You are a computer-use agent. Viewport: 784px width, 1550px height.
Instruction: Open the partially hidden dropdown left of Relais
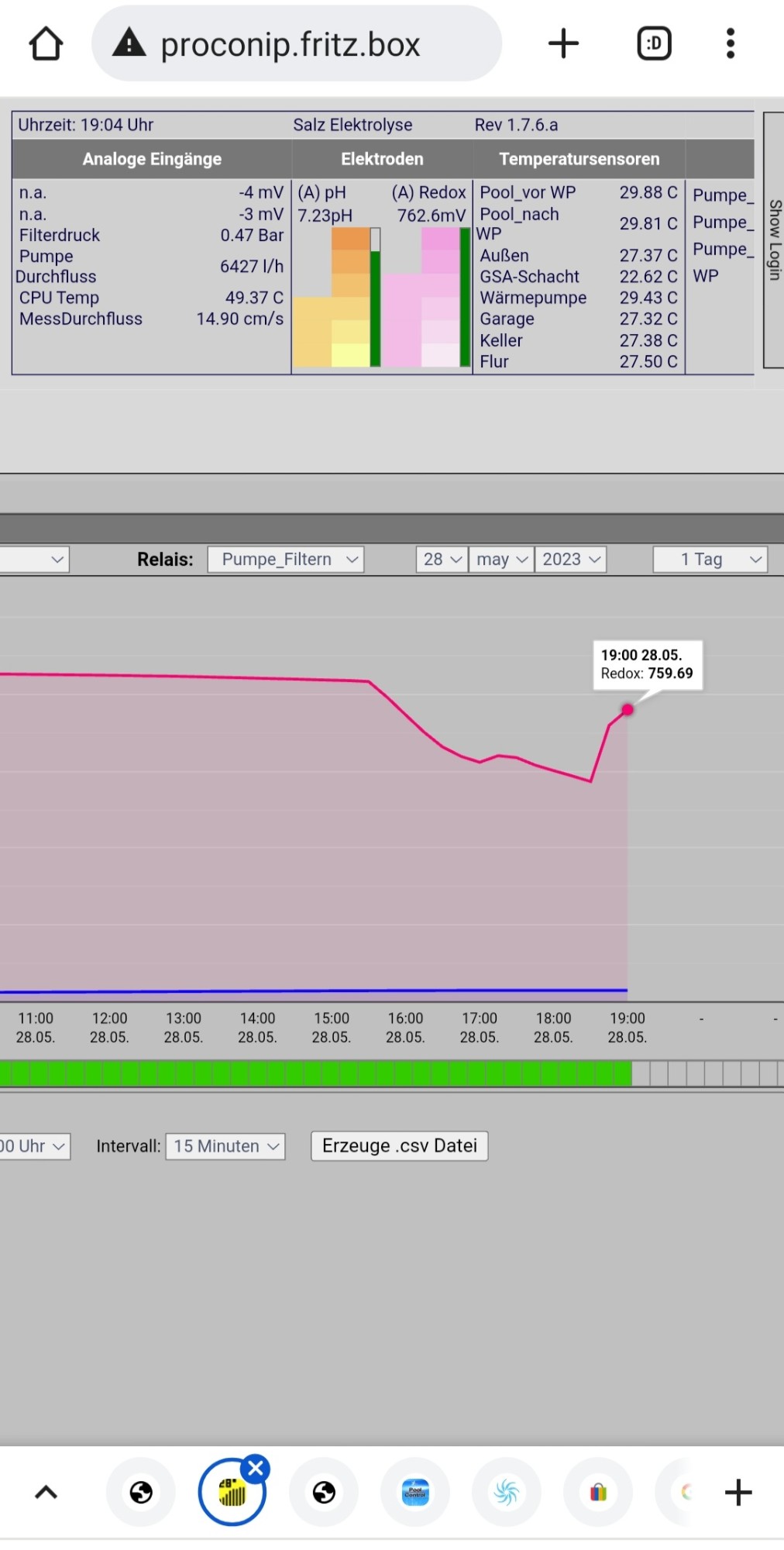tap(34, 560)
